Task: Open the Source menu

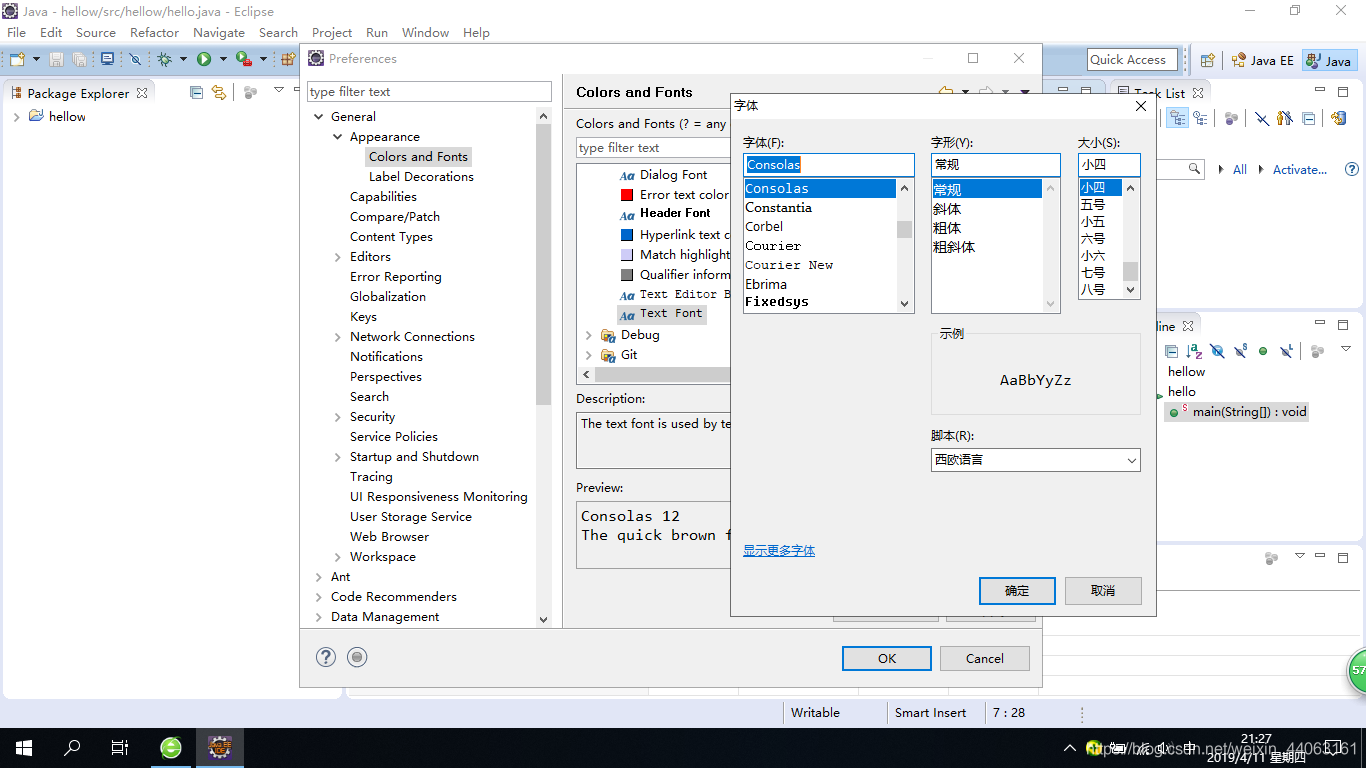Action: (96, 32)
